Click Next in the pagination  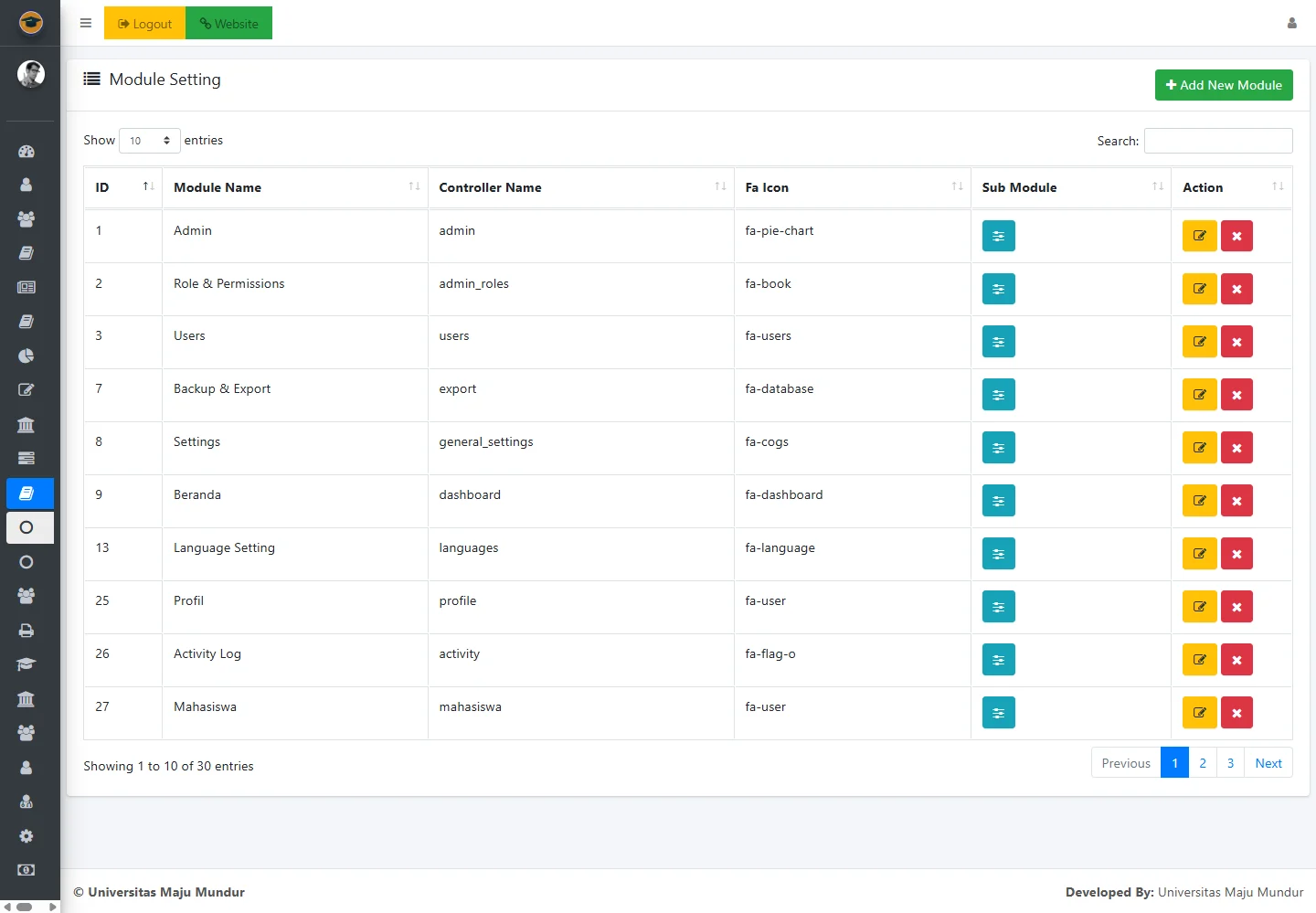pyautogui.click(x=1268, y=763)
